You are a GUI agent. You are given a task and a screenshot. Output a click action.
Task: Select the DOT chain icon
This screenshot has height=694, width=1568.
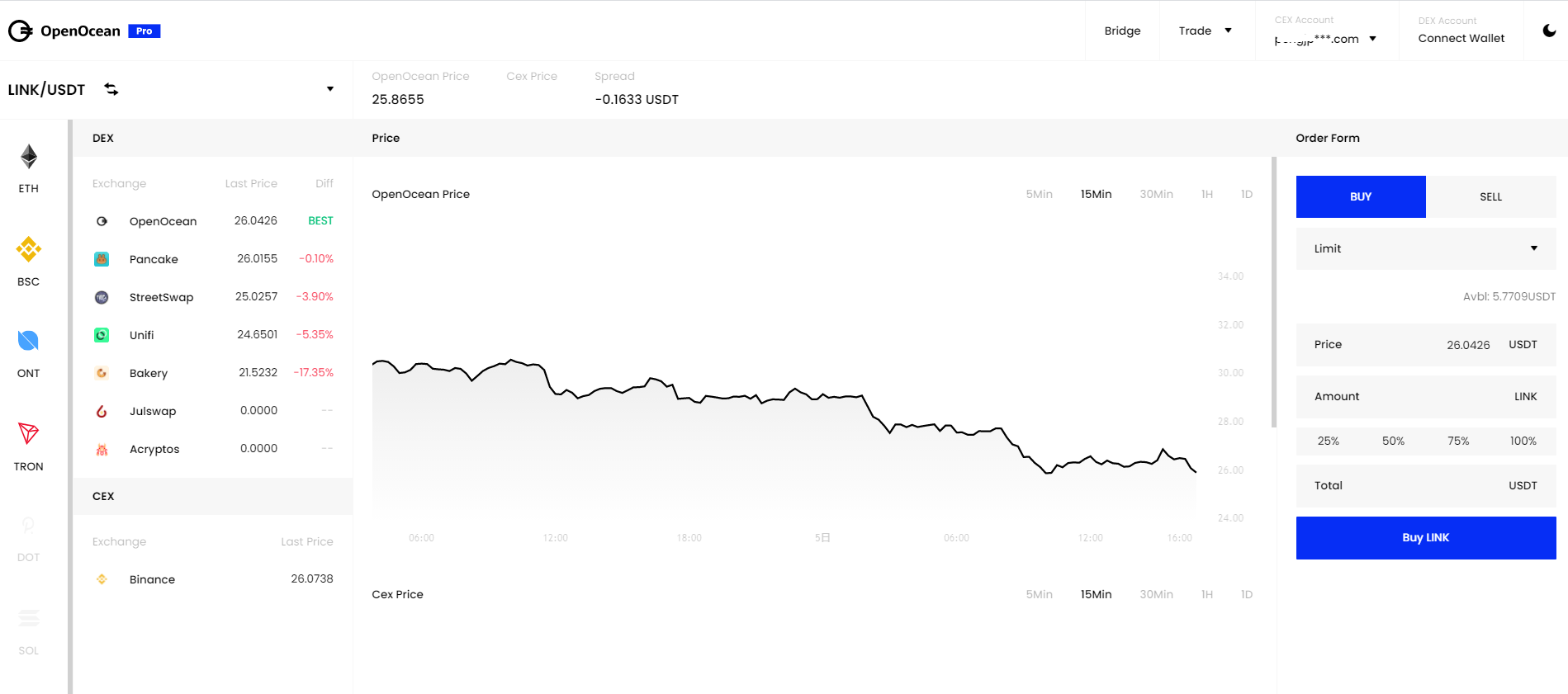point(29,525)
